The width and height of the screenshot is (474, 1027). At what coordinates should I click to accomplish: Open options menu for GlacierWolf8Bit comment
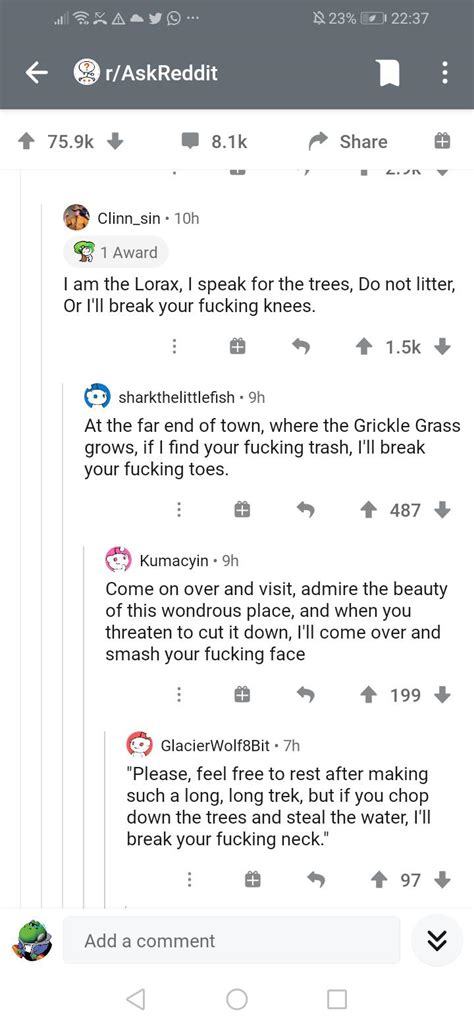[x=189, y=880]
